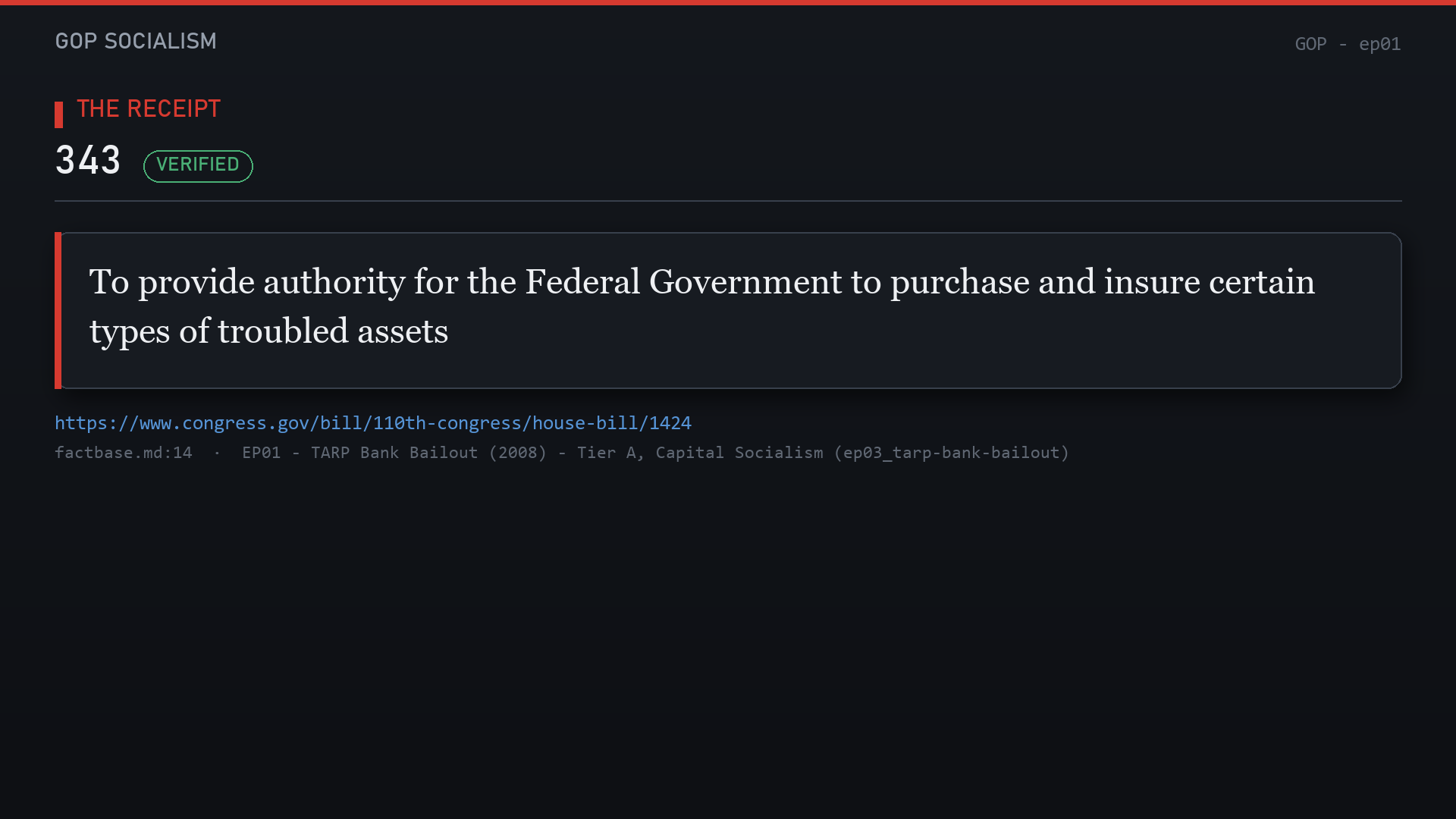The image size is (1456, 819).
Task: Click the 110th-congress portion of the URL
Action: coord(447,423)
